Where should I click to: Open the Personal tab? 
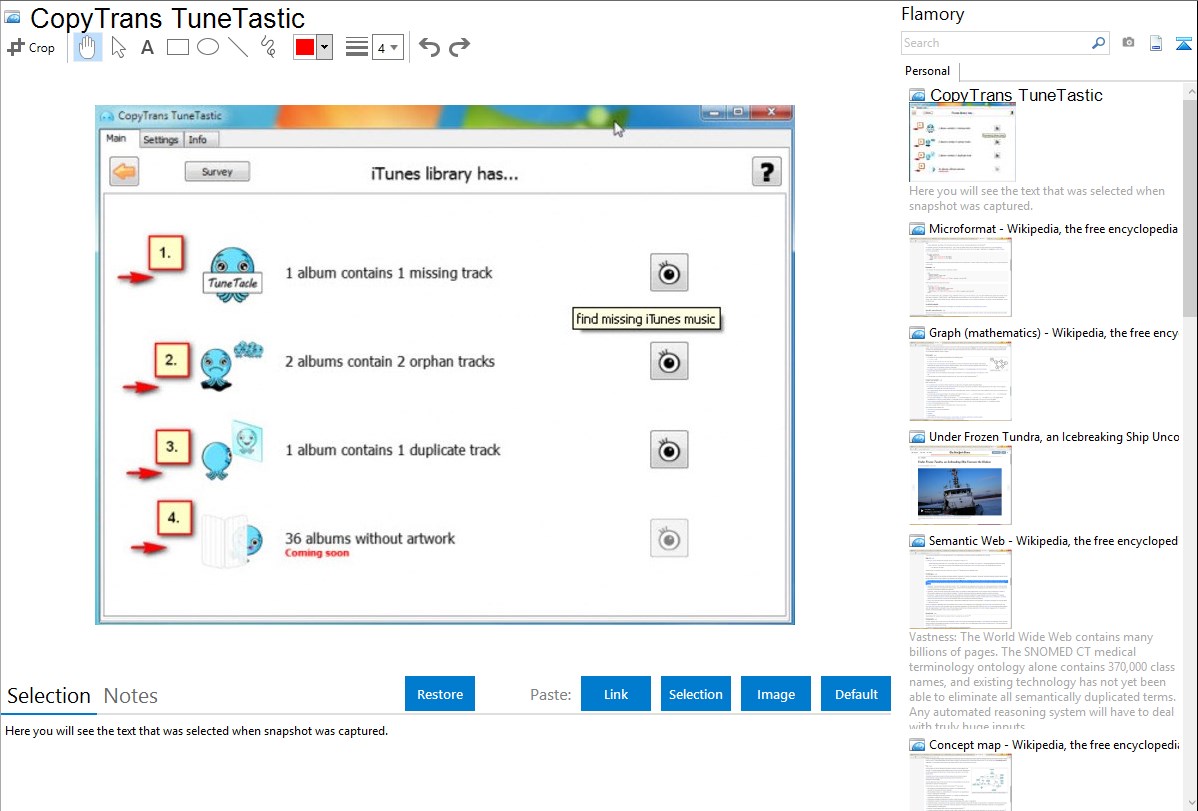coord(927,71)
